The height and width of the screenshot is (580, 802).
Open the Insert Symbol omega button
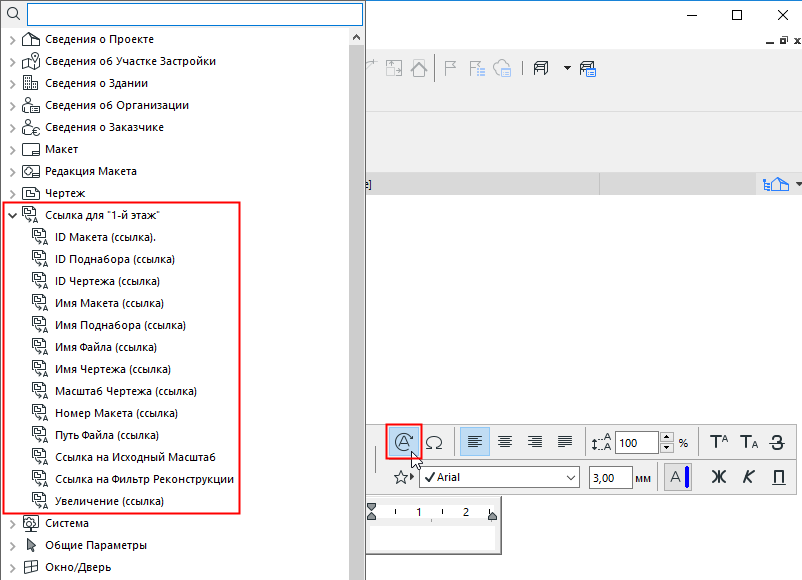coord(434,442)
